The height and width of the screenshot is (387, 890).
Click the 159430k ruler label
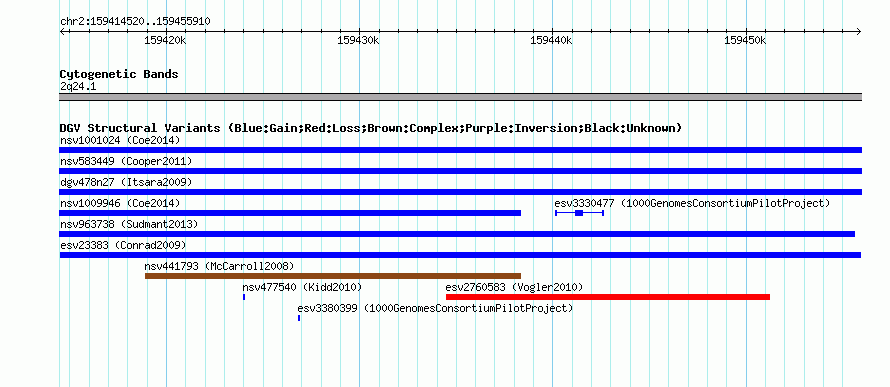click(358, 40)
